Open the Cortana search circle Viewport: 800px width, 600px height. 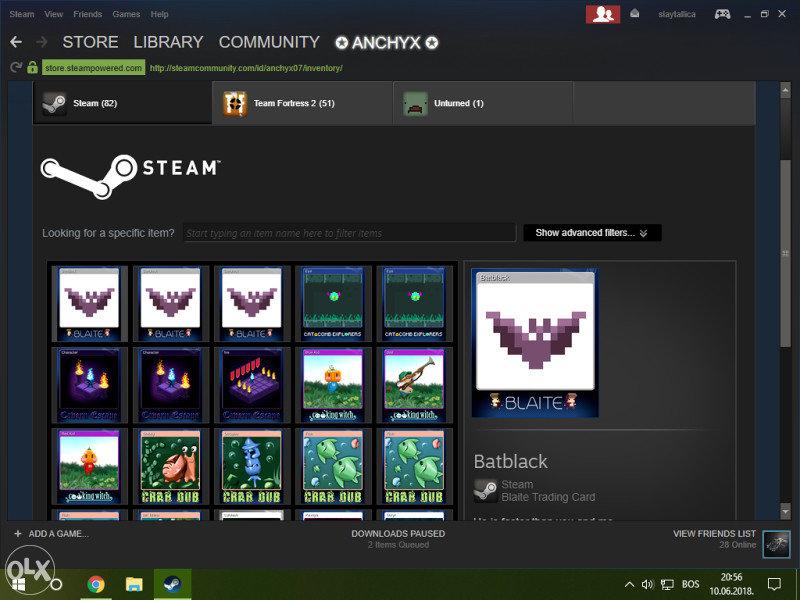tap(56, 585)
